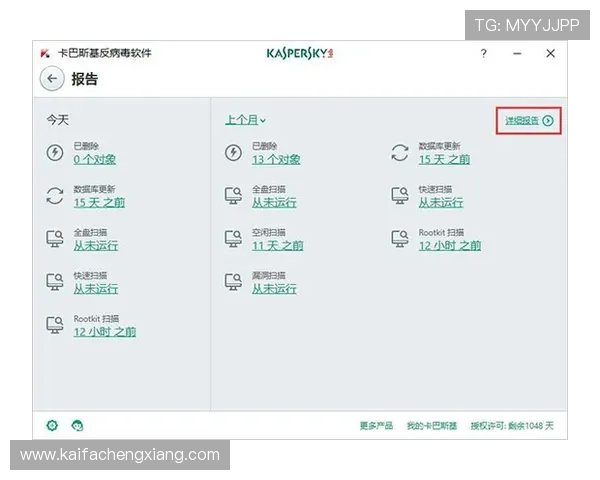600x480 pixels.
Task: Close the Kaspersky report window
Action: [550, 53]
